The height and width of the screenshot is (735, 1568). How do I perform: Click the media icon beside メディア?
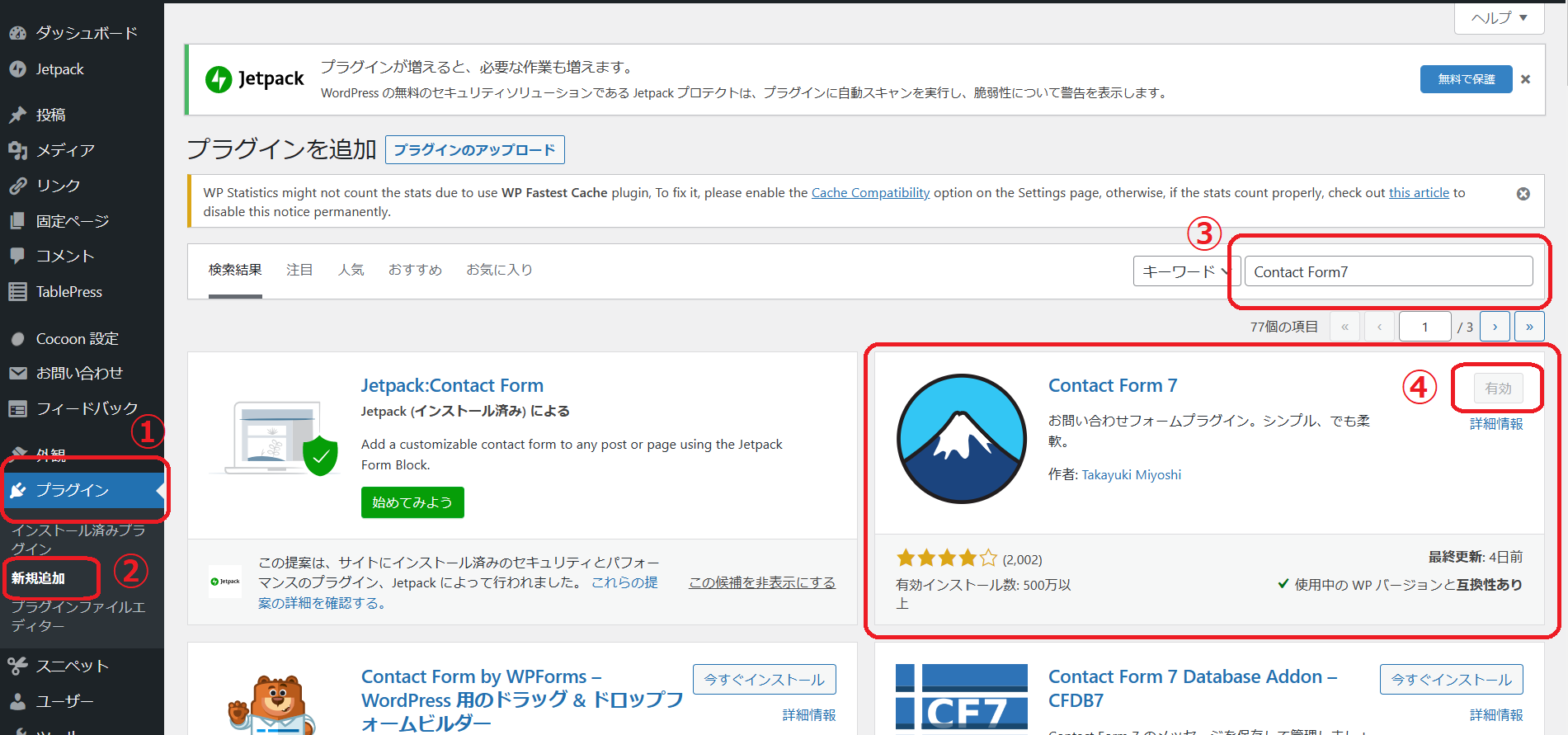(x=17, y=150)
